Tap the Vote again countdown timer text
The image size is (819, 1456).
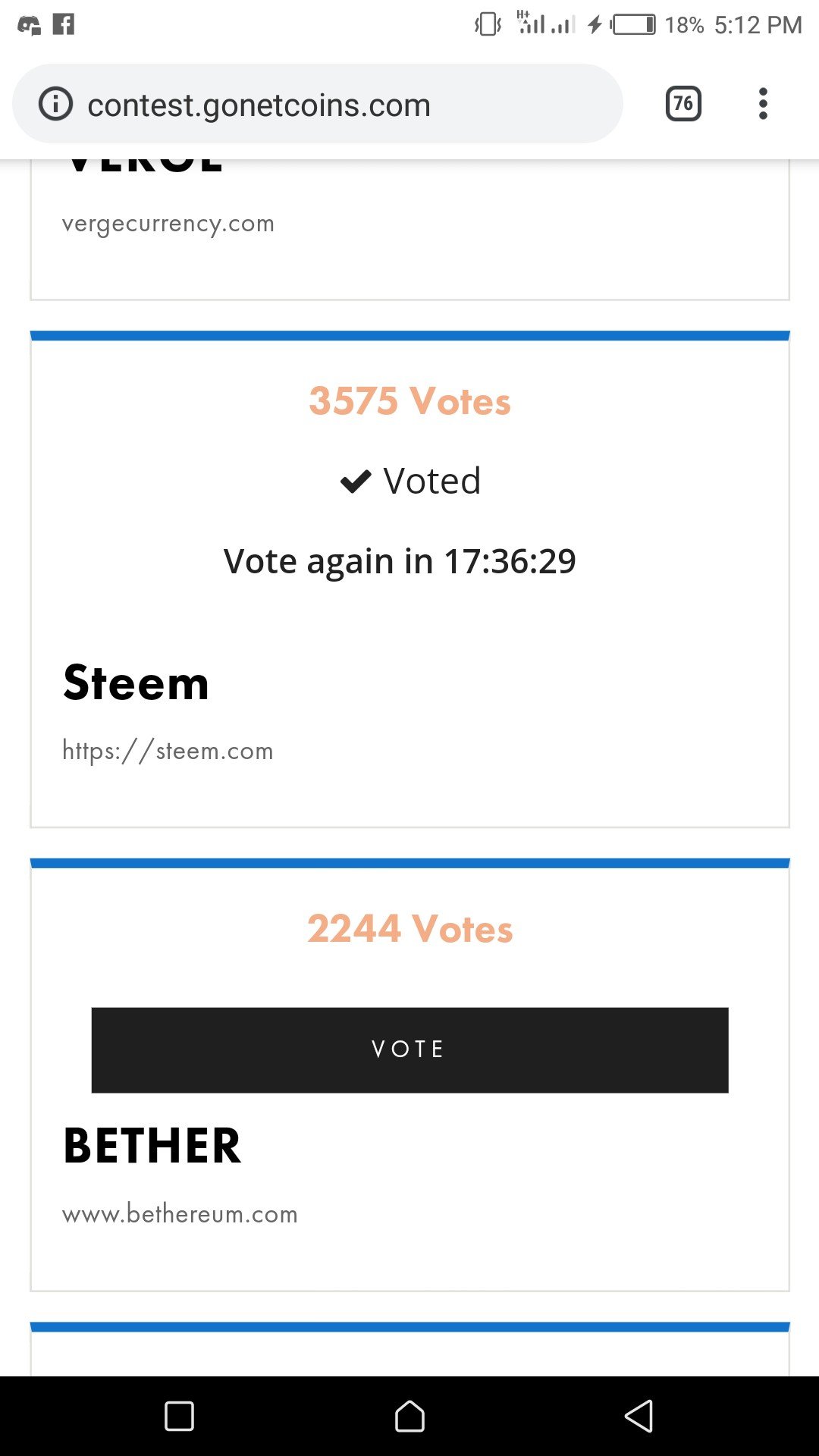pos(400,561)
